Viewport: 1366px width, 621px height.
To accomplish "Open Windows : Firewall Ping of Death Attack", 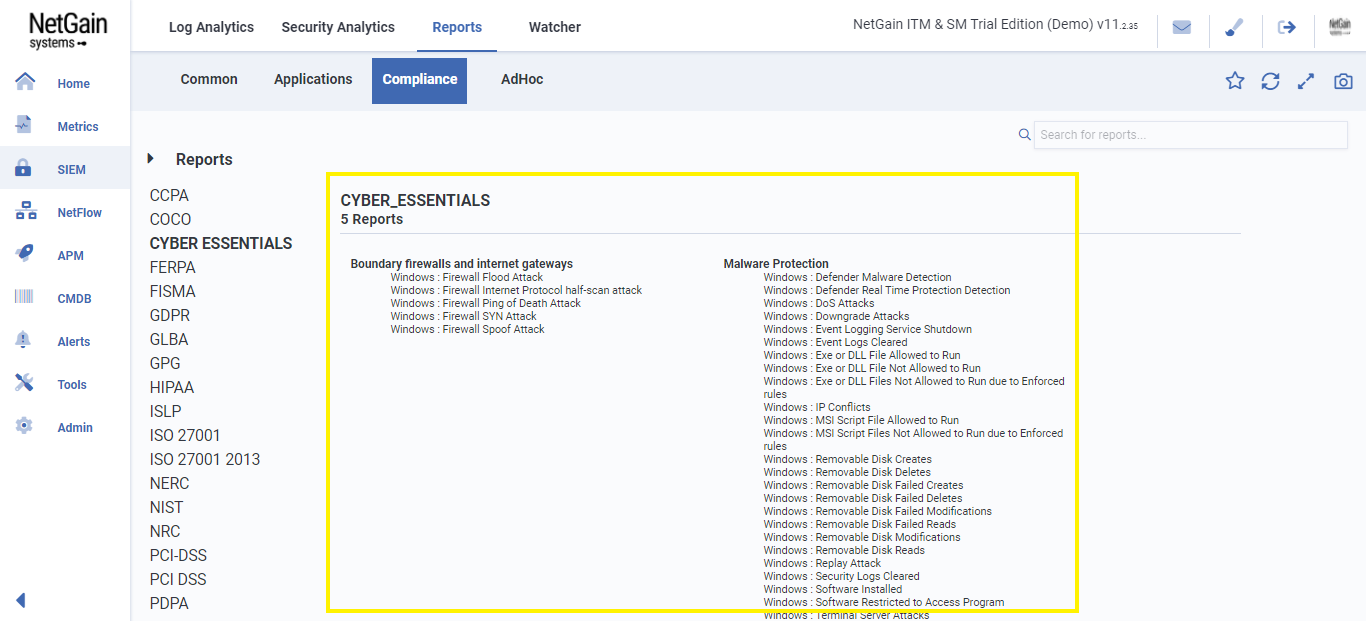I will pos(486,303).
